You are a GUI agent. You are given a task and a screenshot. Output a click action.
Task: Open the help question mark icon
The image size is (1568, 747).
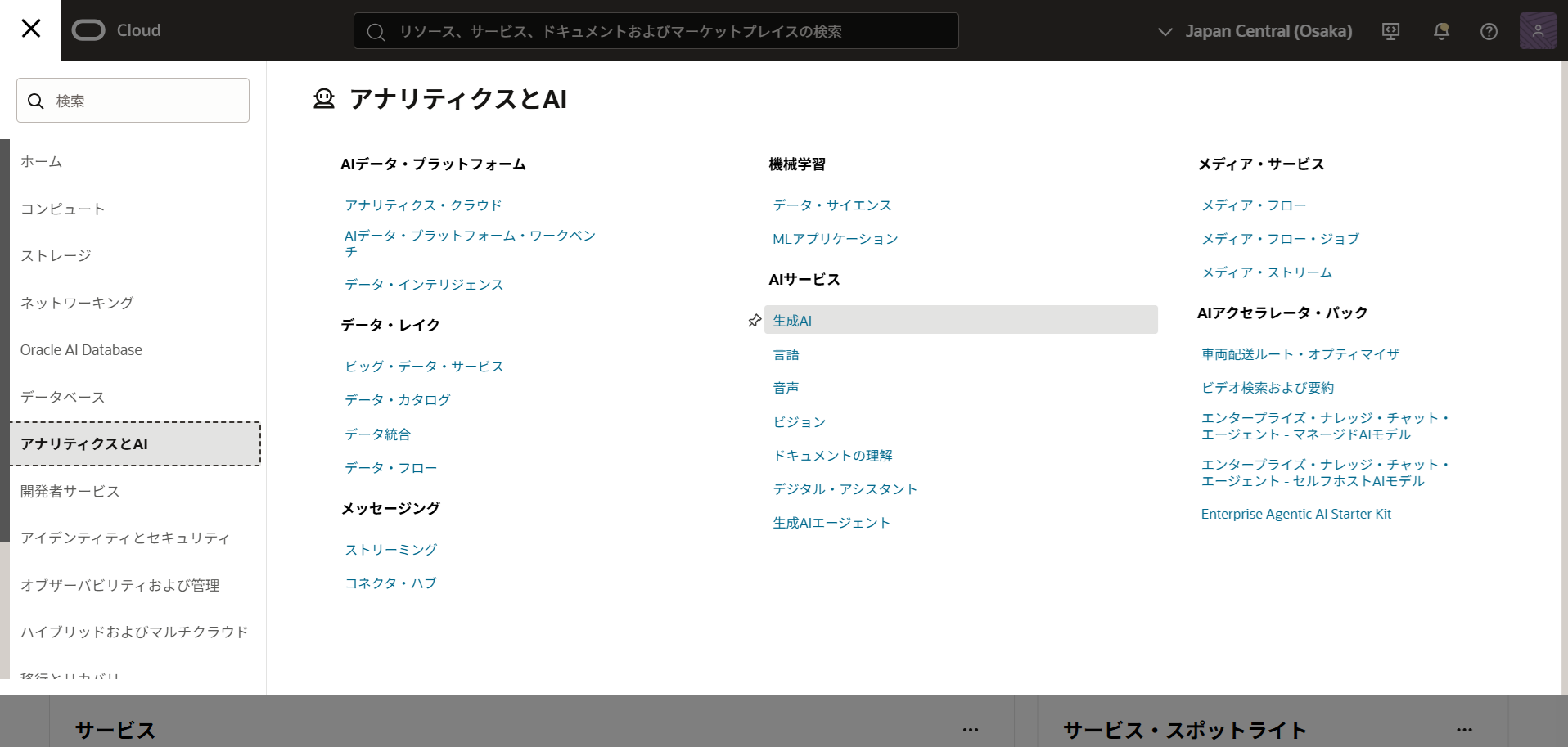(x=1489, y=31)
